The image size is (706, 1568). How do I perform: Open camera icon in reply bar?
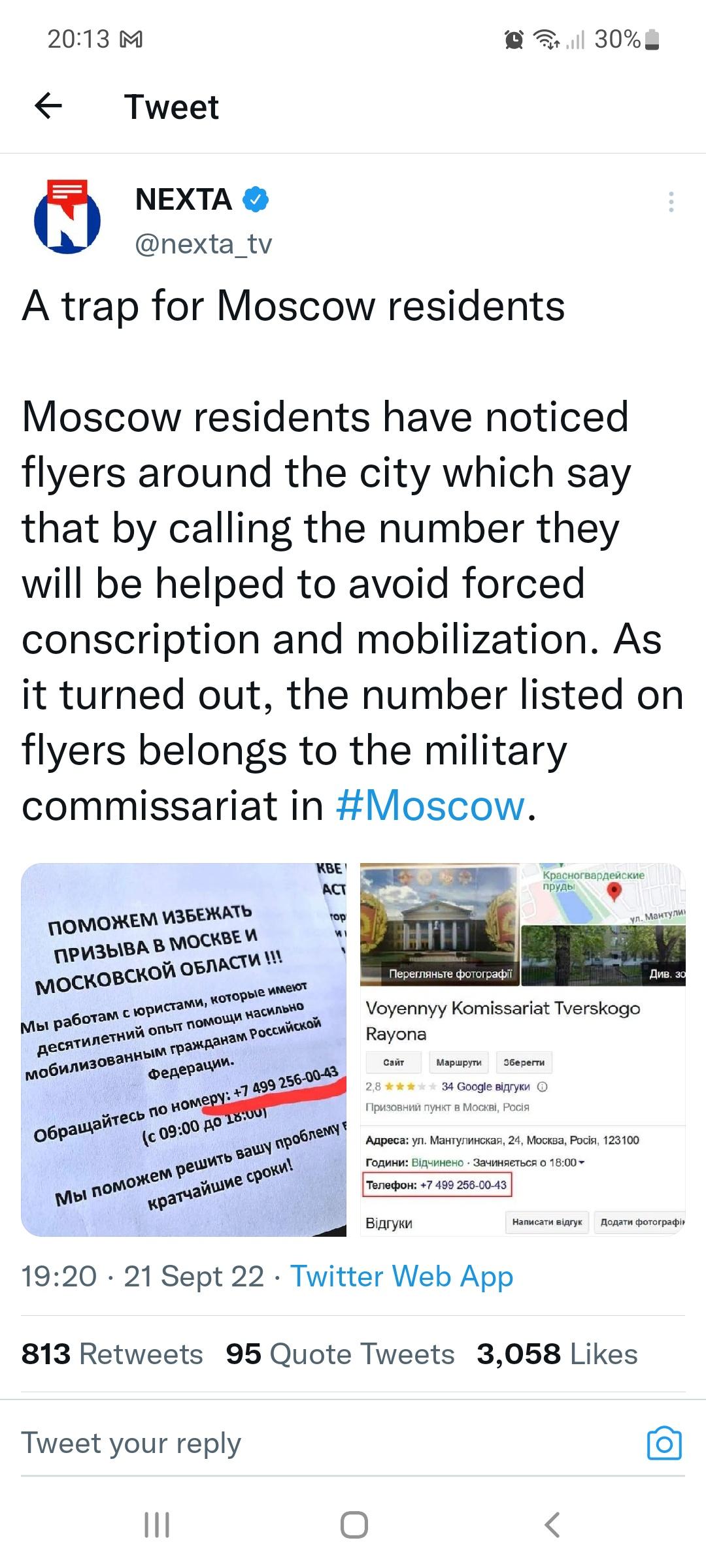pos(664,1443)
